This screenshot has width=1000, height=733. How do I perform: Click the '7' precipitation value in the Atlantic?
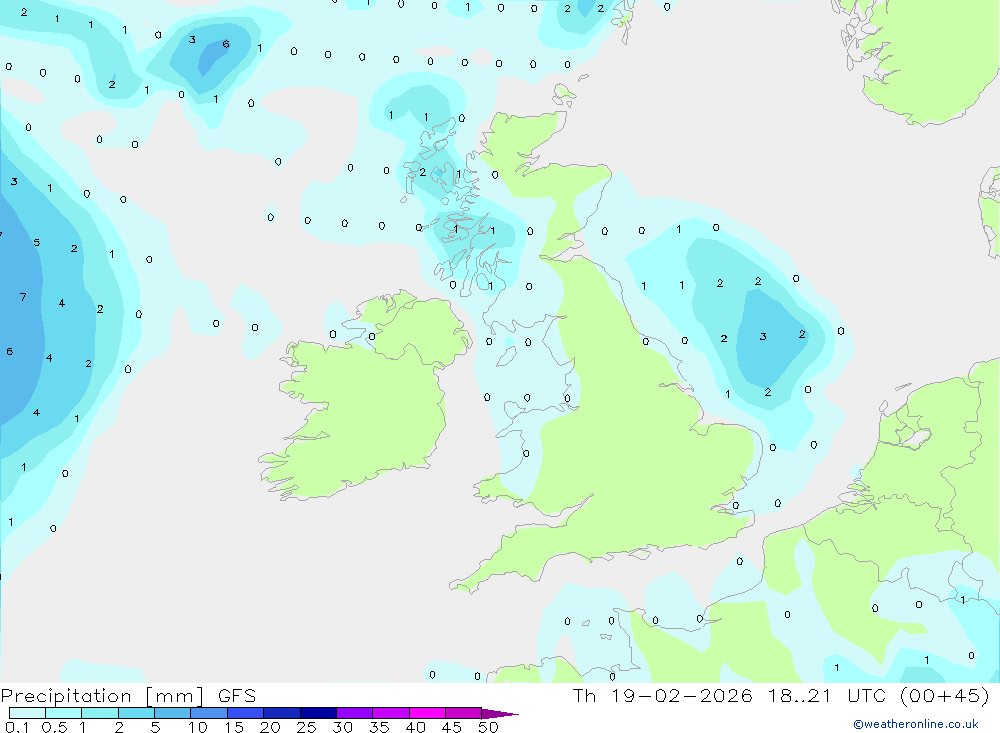(x=23, y=297)
